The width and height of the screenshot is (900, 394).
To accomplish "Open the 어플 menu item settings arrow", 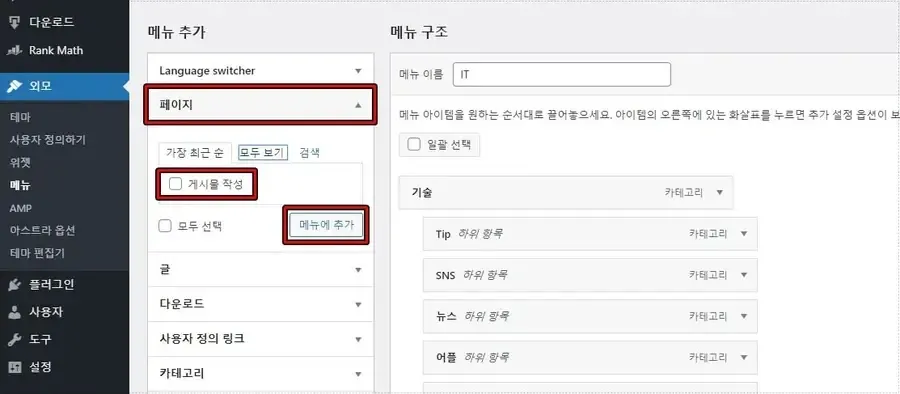I will (744, 357).
